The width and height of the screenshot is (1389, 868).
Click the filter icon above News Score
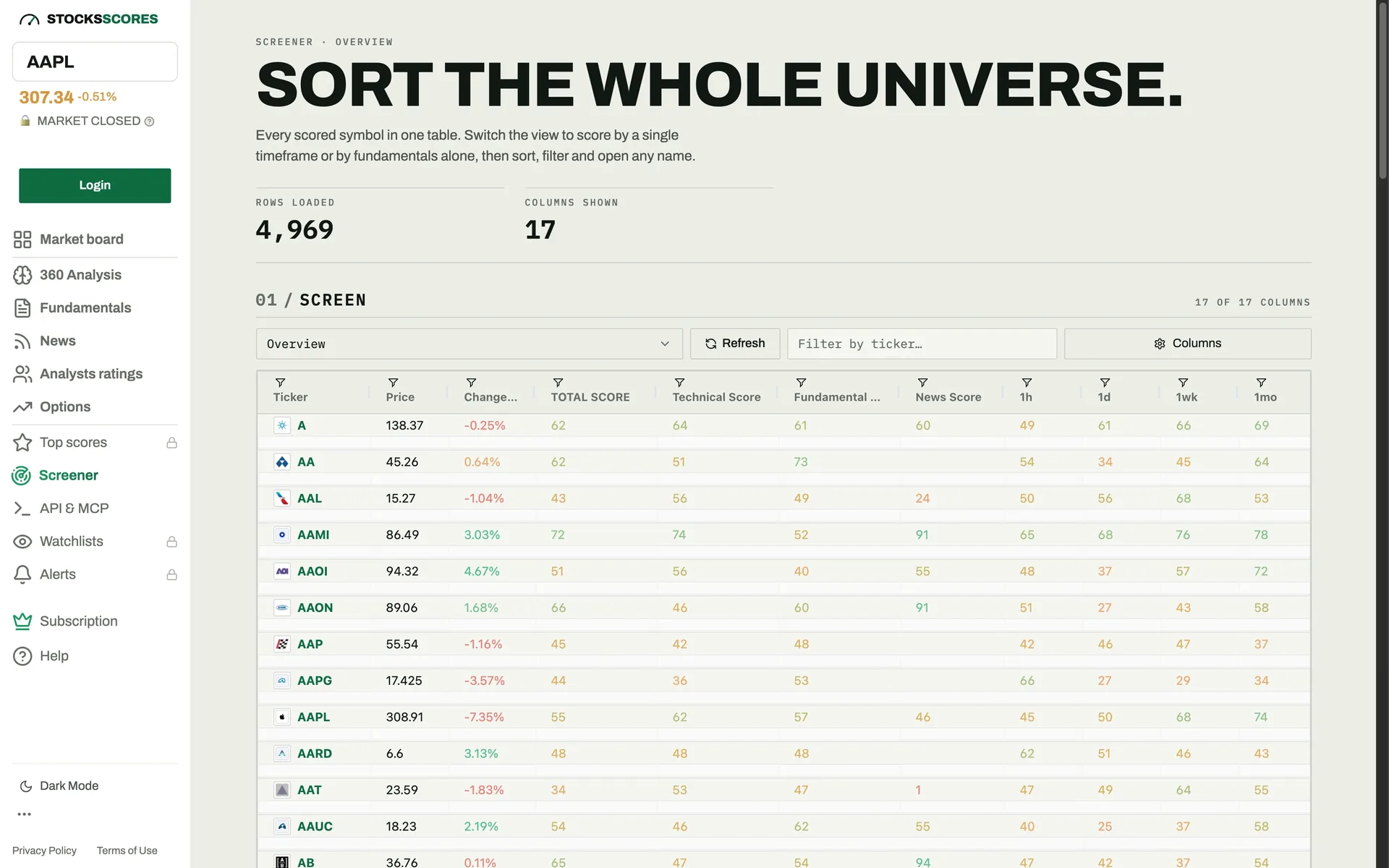922,383
